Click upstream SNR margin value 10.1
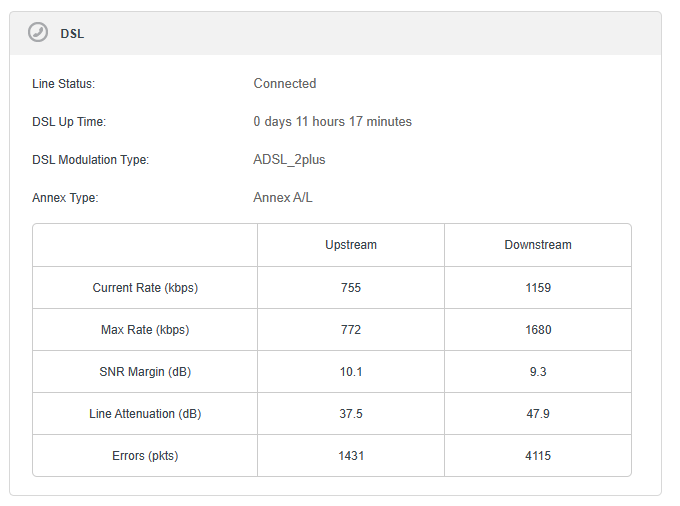The image size is (680, 506). click(x=350, y=372)
